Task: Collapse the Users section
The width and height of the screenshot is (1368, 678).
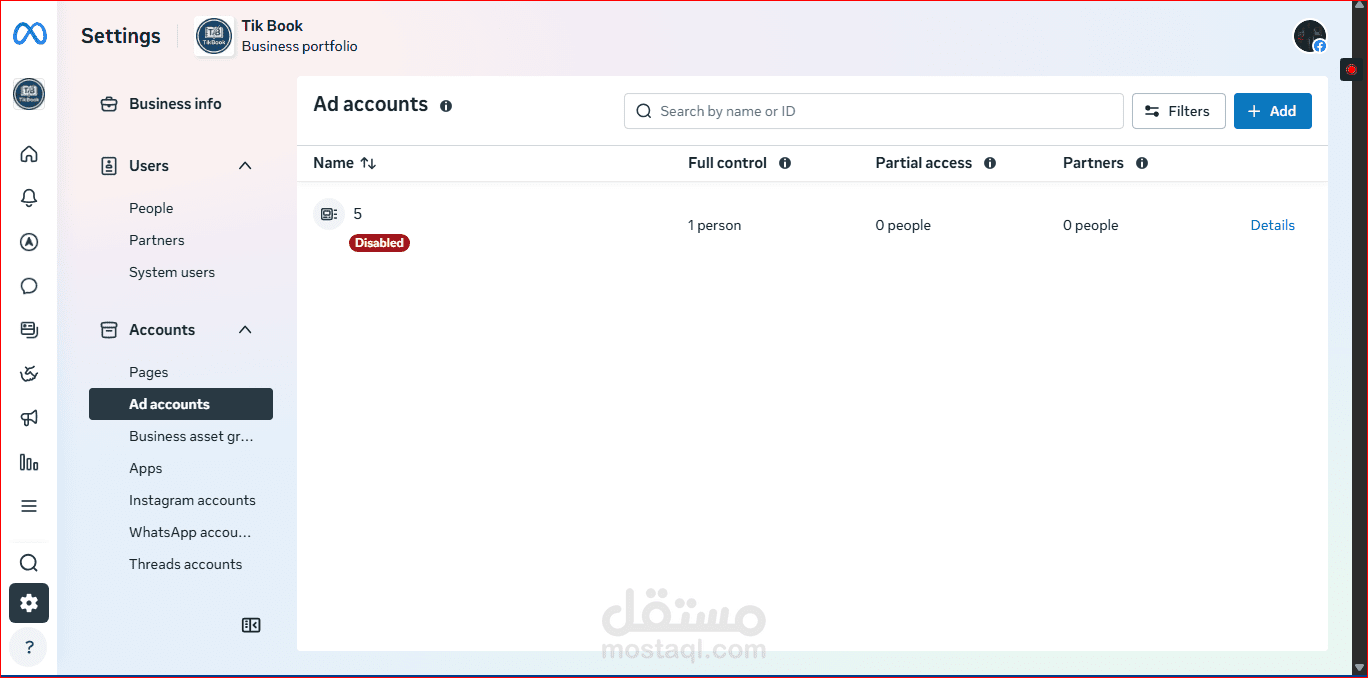Action: pos(245,165)
